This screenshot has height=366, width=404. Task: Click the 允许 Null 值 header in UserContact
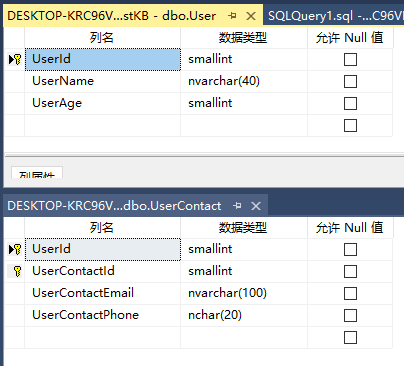tap(350, 228)
